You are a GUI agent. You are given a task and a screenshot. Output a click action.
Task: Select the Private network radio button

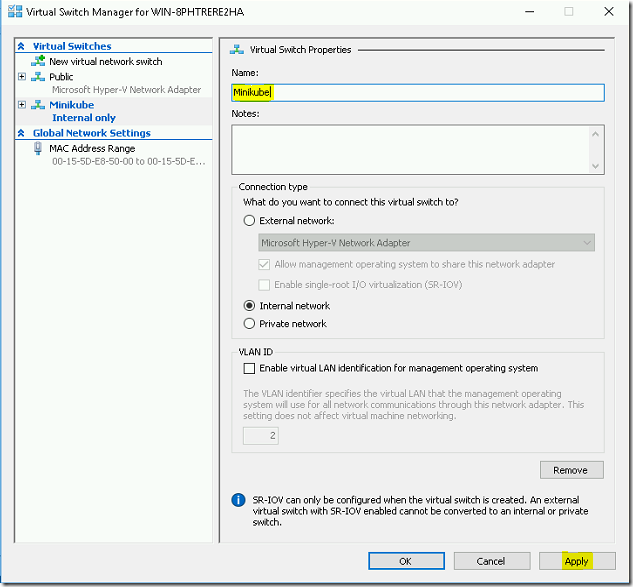[x=249, y=323]
